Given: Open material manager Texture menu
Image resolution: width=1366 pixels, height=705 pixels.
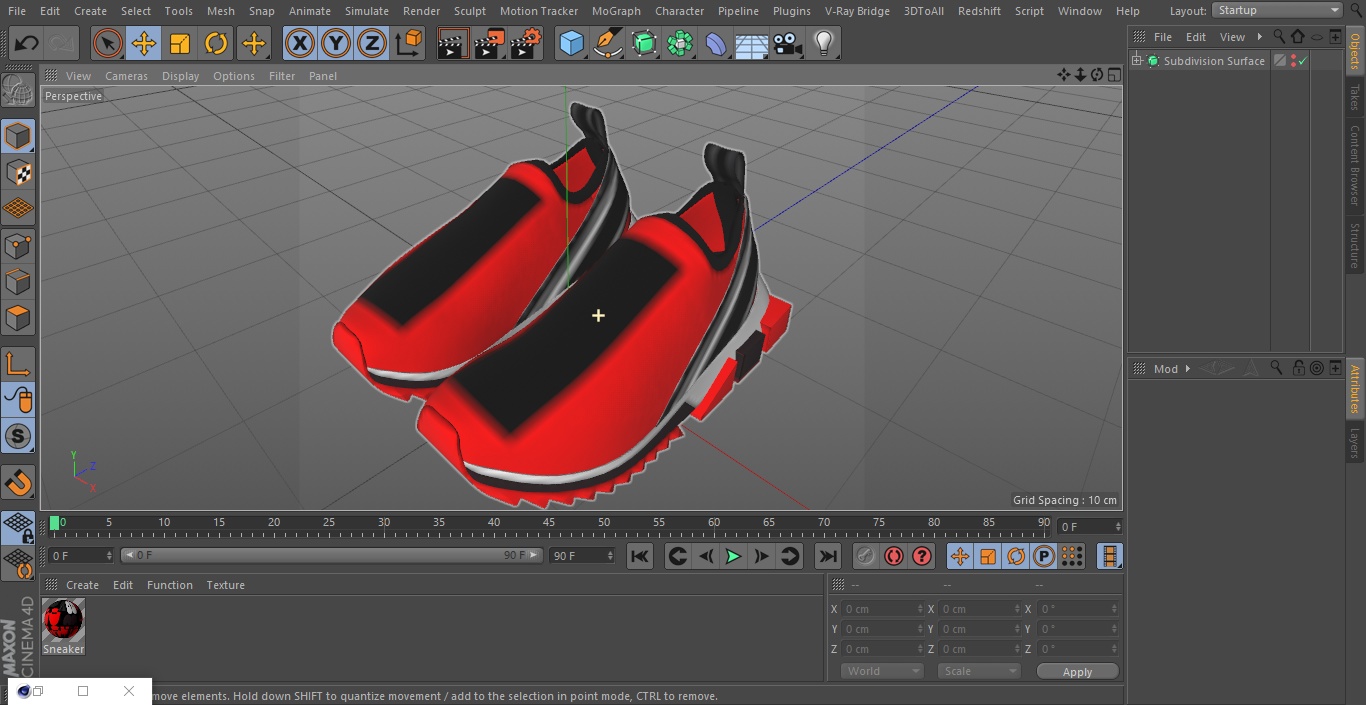Looking at the screenshot, I should point(225,585).
